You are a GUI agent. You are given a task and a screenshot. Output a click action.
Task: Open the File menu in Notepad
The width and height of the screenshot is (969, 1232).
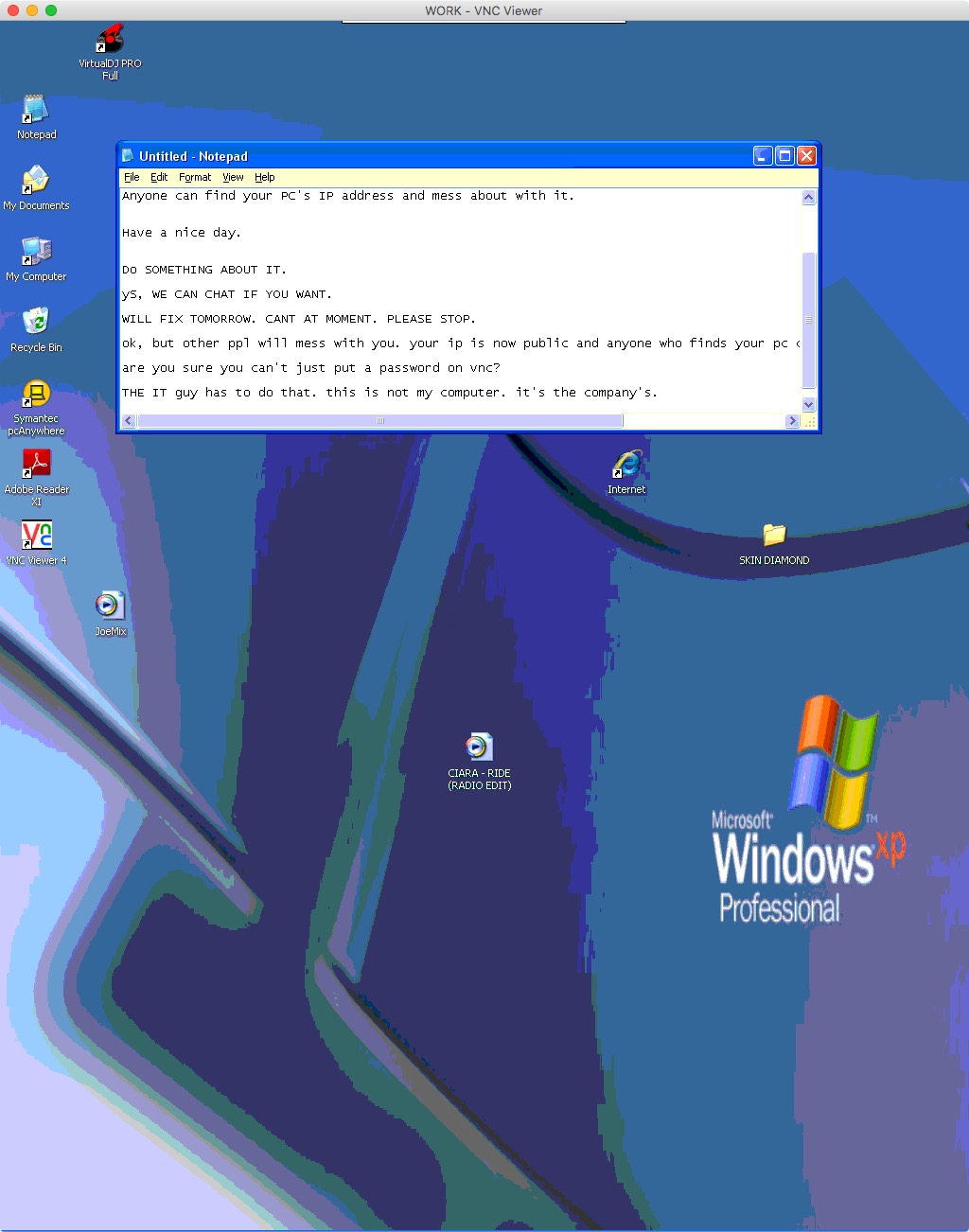tap(132, 177)
